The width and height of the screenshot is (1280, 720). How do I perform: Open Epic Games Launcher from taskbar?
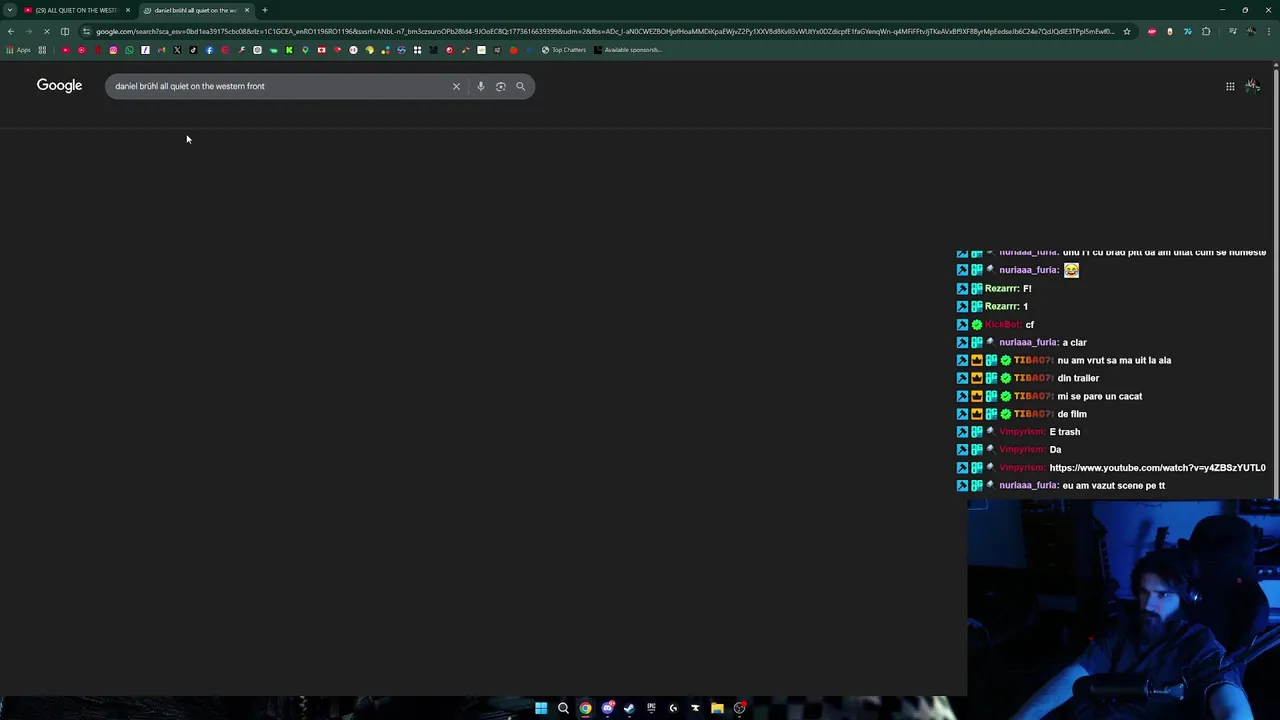pos(651,708)
